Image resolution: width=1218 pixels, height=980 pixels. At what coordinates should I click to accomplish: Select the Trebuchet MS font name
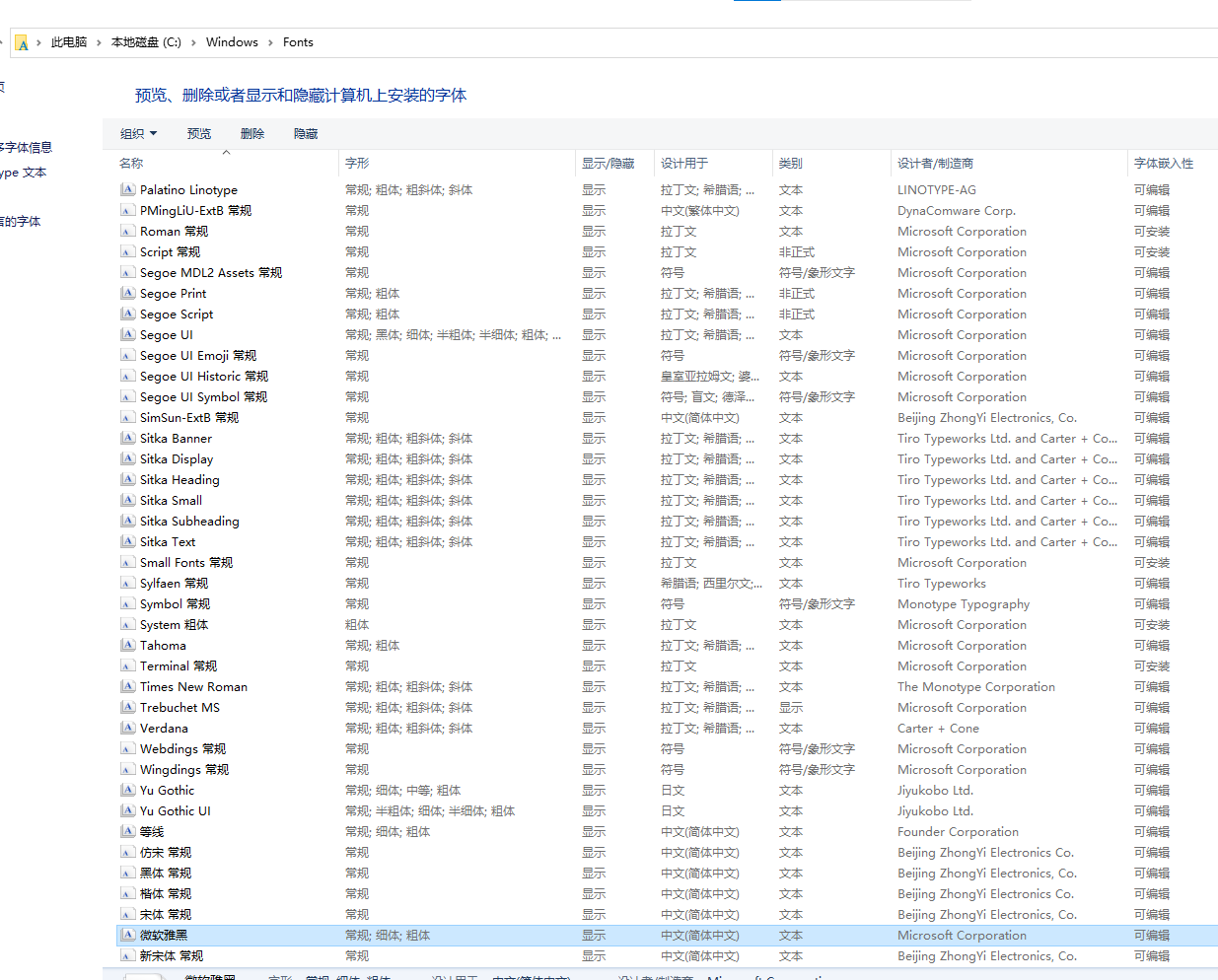pyautogui.click(x=179, y=707)
